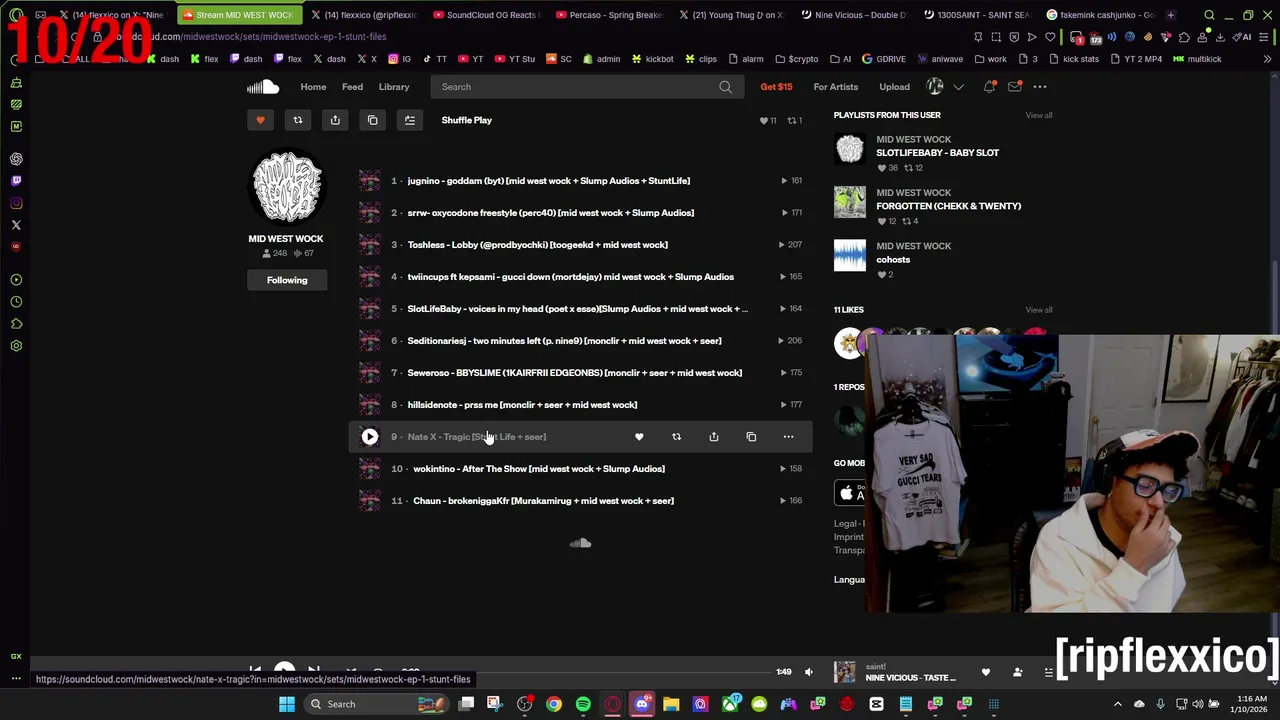Toggle the Following button for MID WEST WOCK
Screen dimensions: 1280x720
pos(287,280)
